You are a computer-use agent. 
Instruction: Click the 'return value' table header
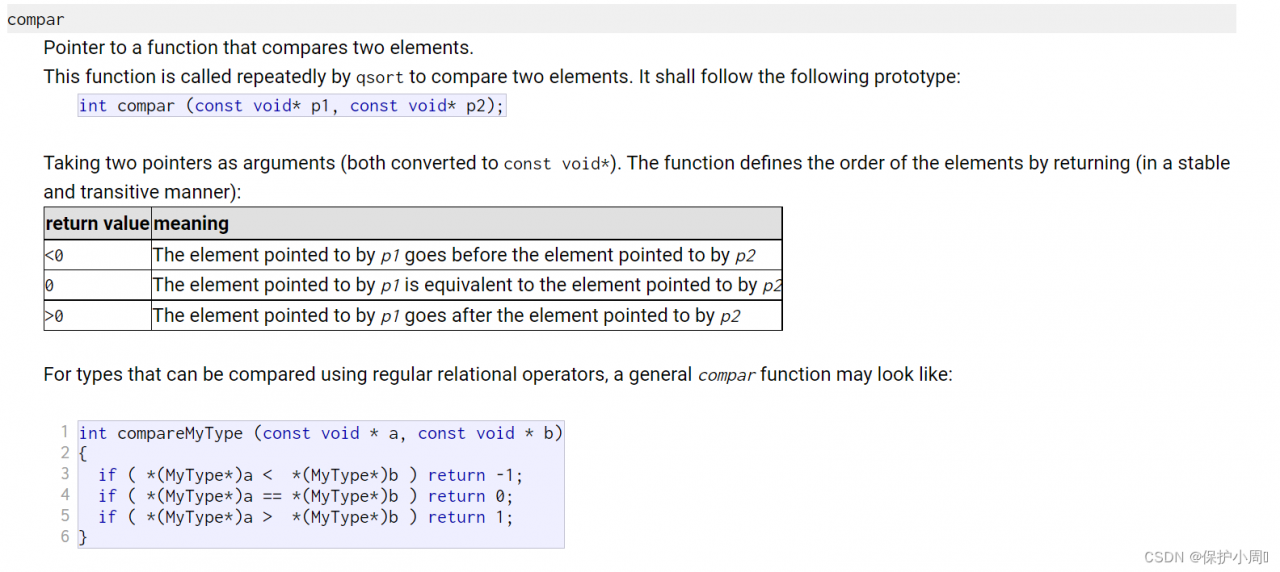click(97, 224)
